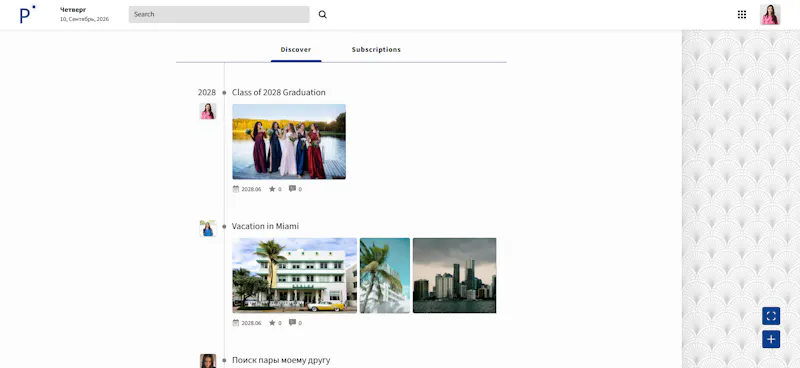Open author avatar beside Поиск пары моему другу
This screenshot has height=368, width=800.
tap(208, 361)
